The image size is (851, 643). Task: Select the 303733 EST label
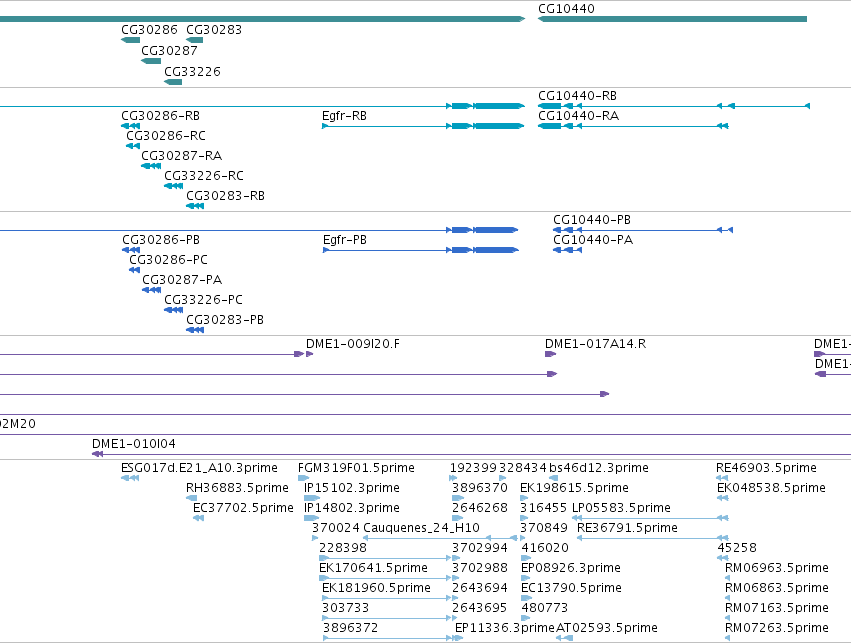[345, 608]
